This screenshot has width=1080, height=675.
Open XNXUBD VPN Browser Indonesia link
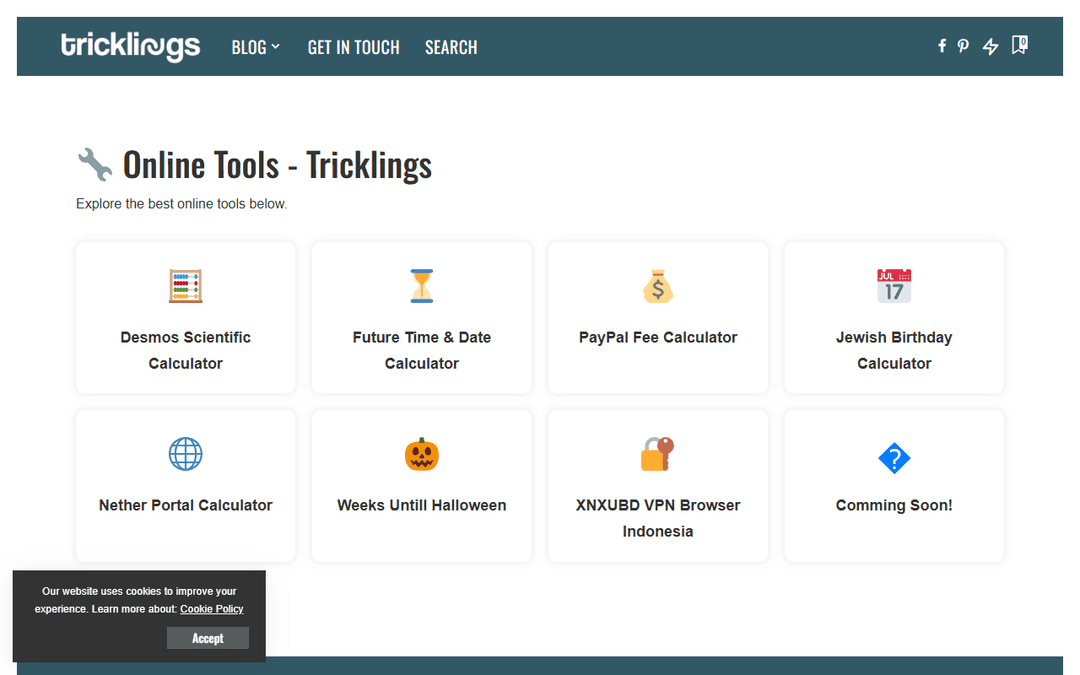[658, 518]
